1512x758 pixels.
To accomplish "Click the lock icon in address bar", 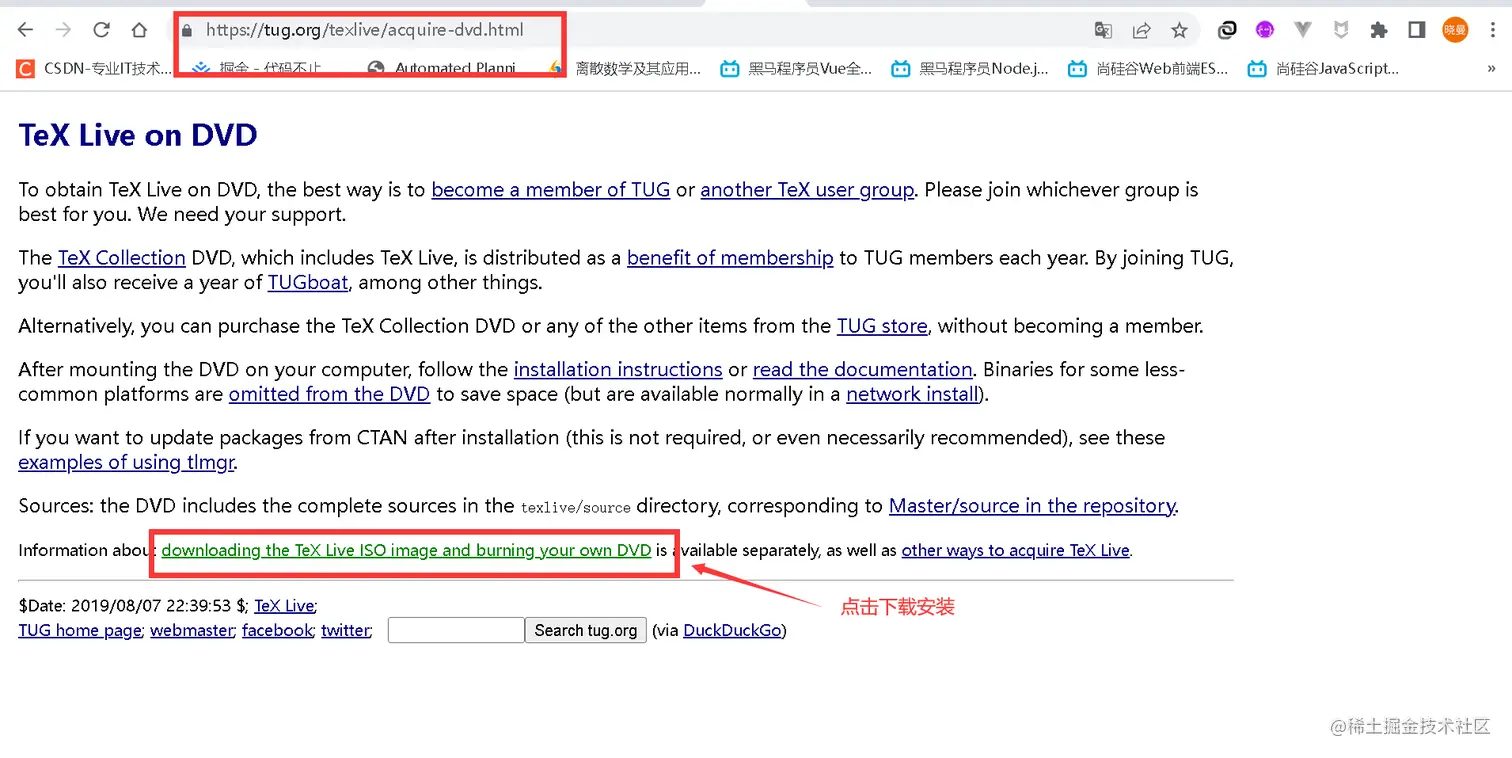I will point(186,30).
